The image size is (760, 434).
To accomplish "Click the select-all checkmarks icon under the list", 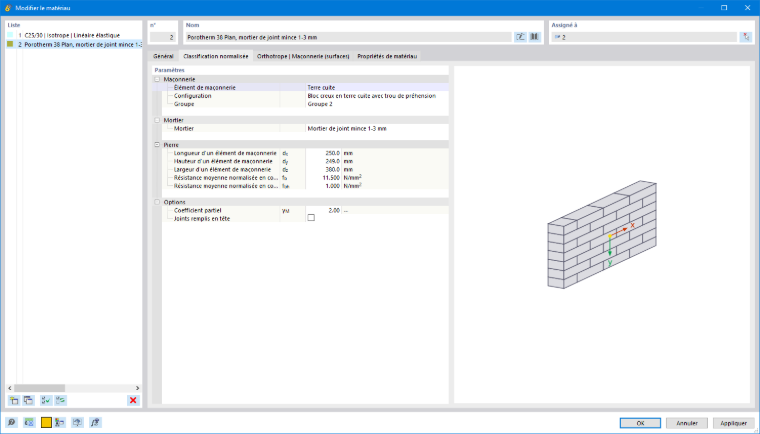I will click(x=46, y=400).
